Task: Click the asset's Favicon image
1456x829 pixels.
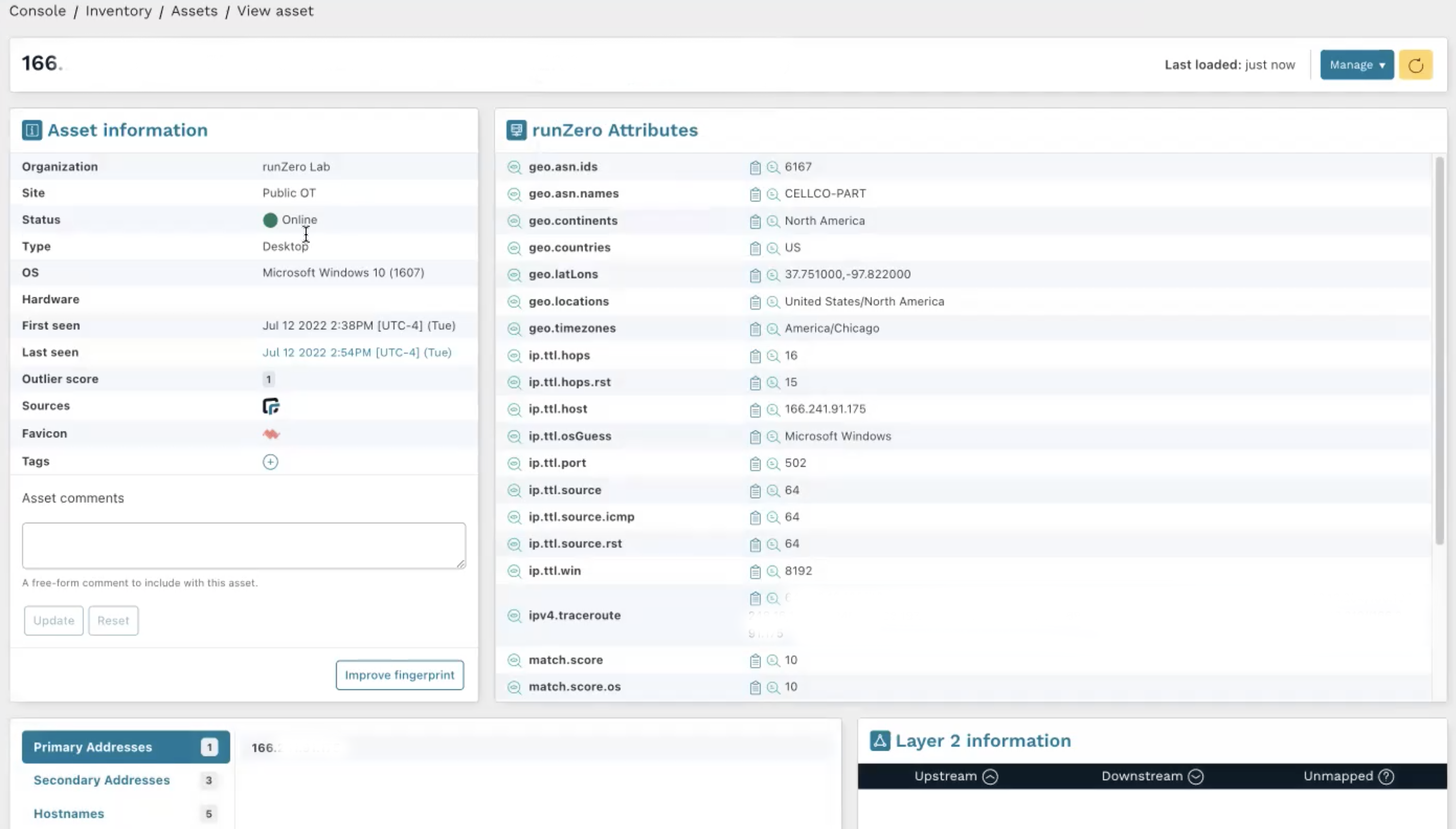Action: [x=272, y=433]
